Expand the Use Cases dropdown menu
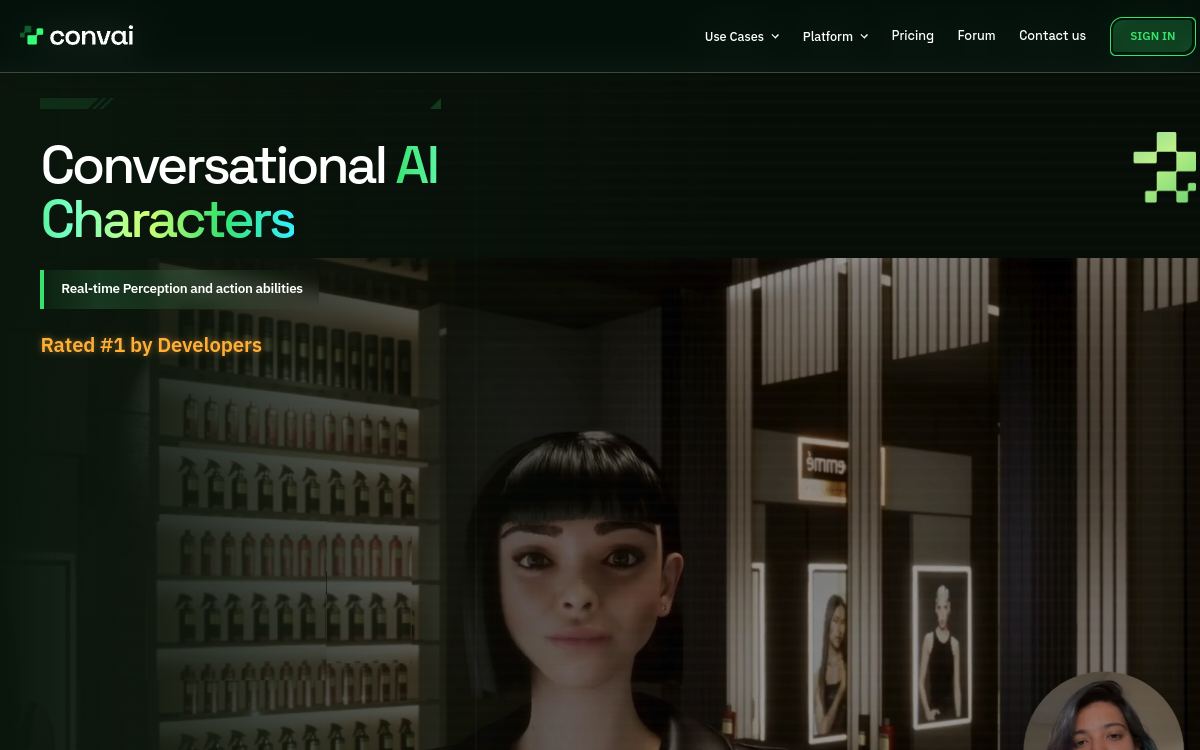The width and height of the screenshot is (1200, 750). click(x=742, y=36)
